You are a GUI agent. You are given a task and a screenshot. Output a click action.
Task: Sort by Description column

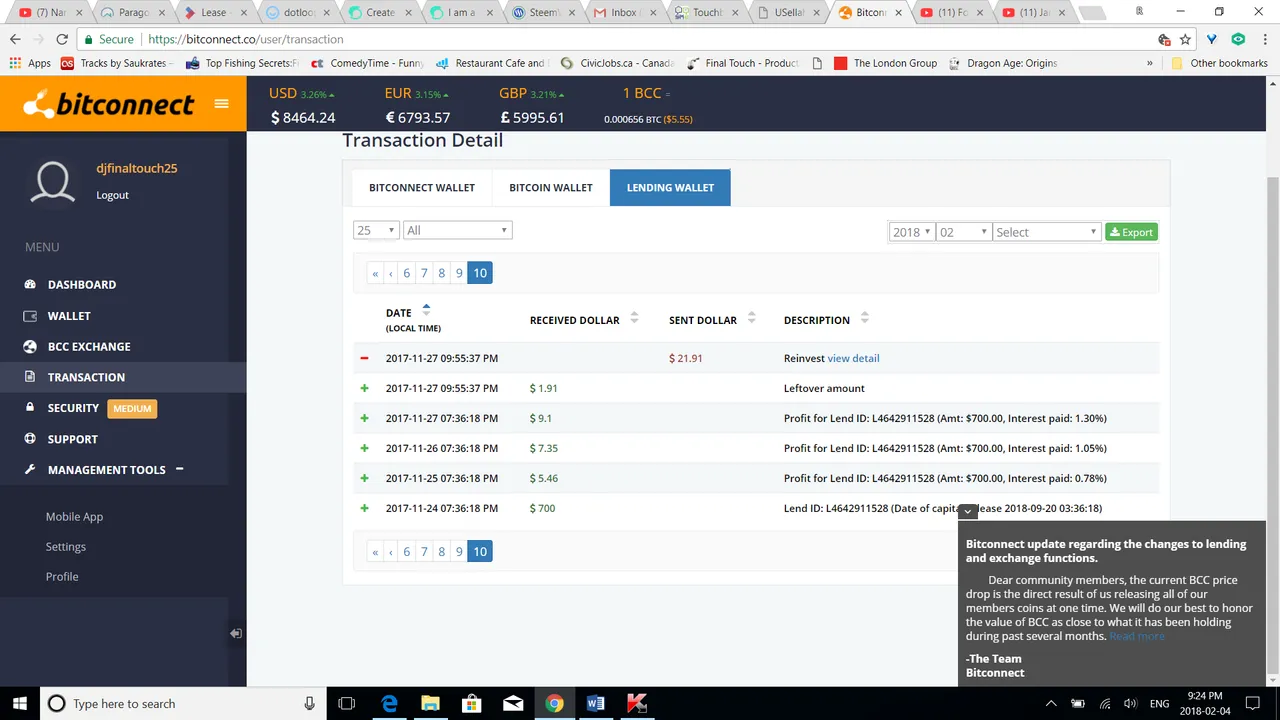(x=865, y=319)
